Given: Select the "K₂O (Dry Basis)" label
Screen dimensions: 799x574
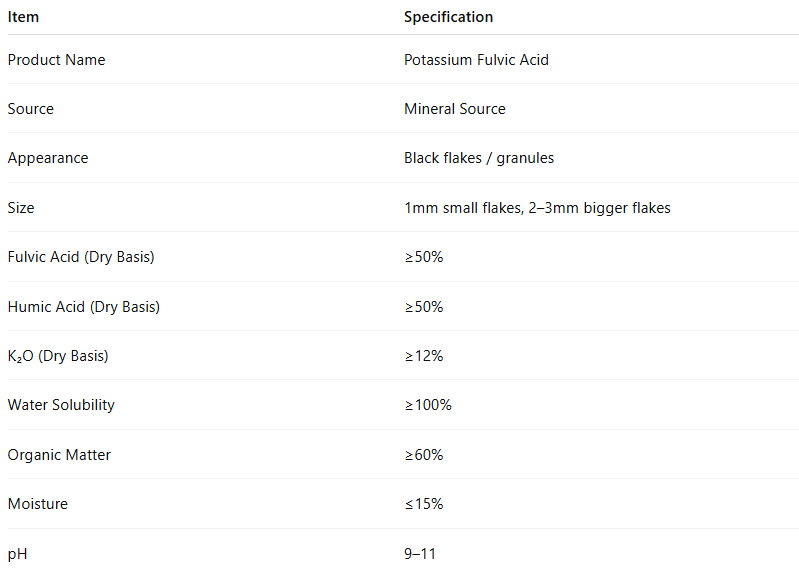Looking at the screenshot, I should click(58, 356).
